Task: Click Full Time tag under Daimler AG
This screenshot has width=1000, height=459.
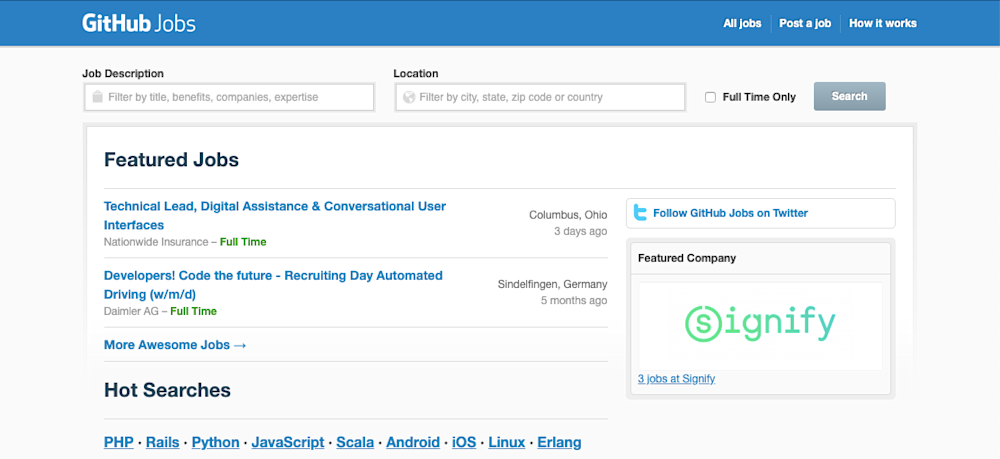Action: pyautogui.click(x=193, y=312)
